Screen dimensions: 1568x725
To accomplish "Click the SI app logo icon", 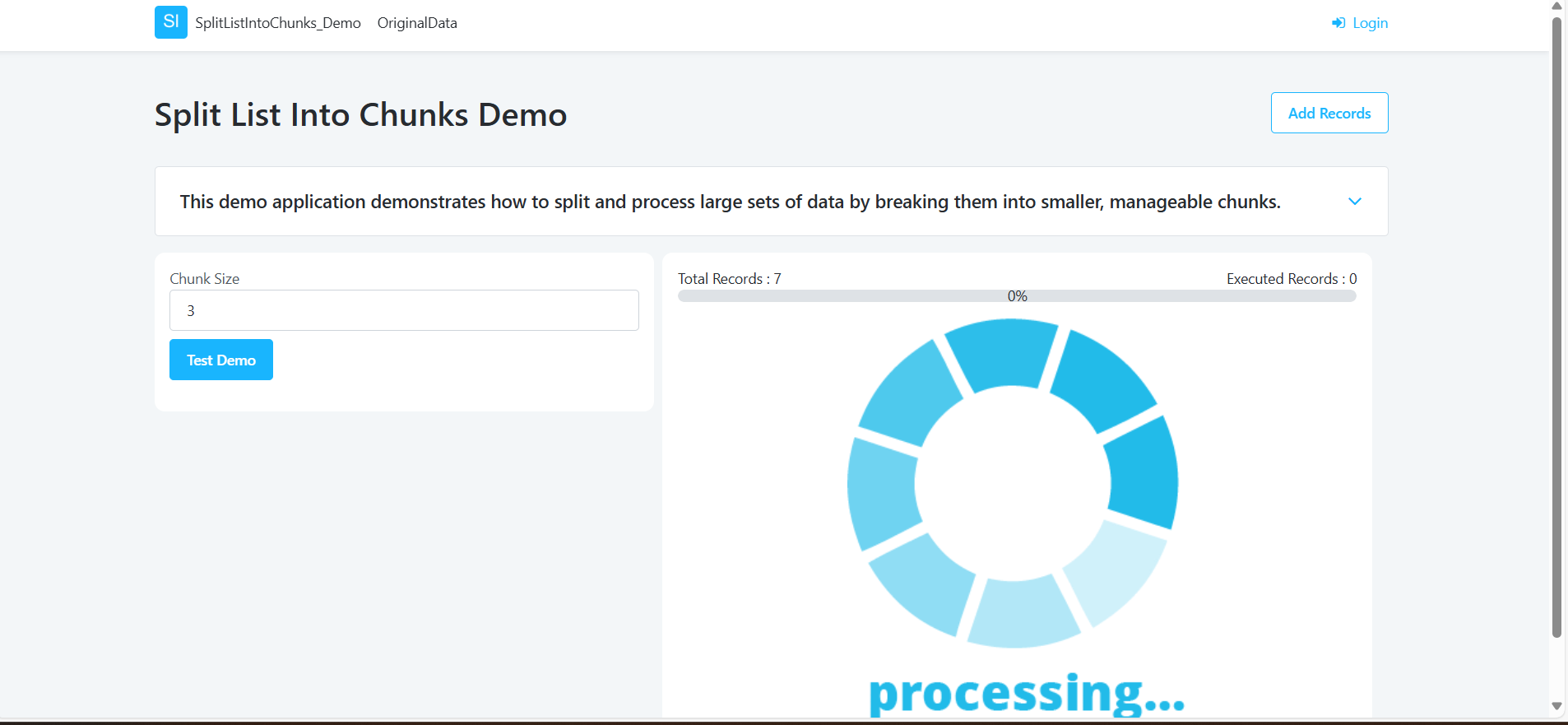I will coord(170,22).
